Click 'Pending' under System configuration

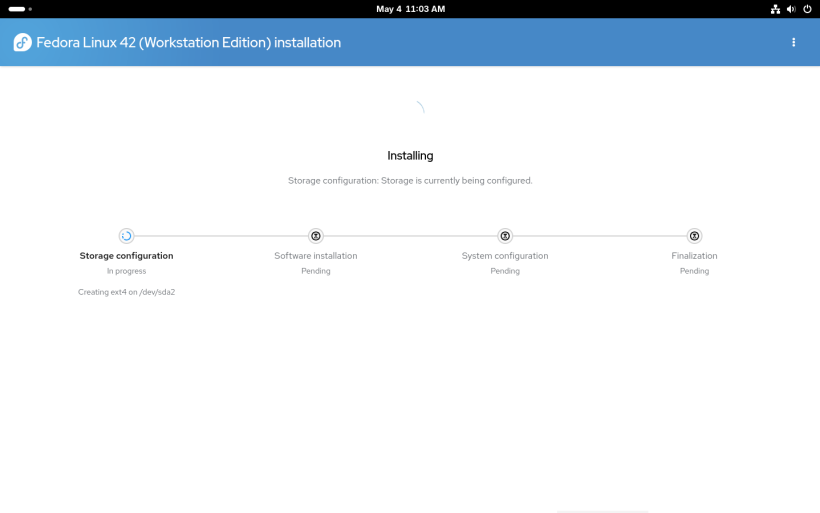tap(505, 271)
